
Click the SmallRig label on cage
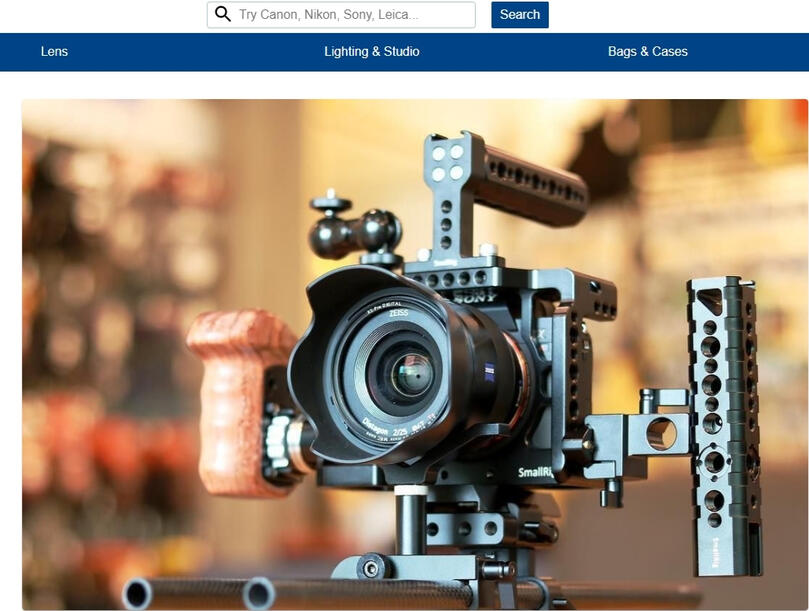[x=536, y=472]
